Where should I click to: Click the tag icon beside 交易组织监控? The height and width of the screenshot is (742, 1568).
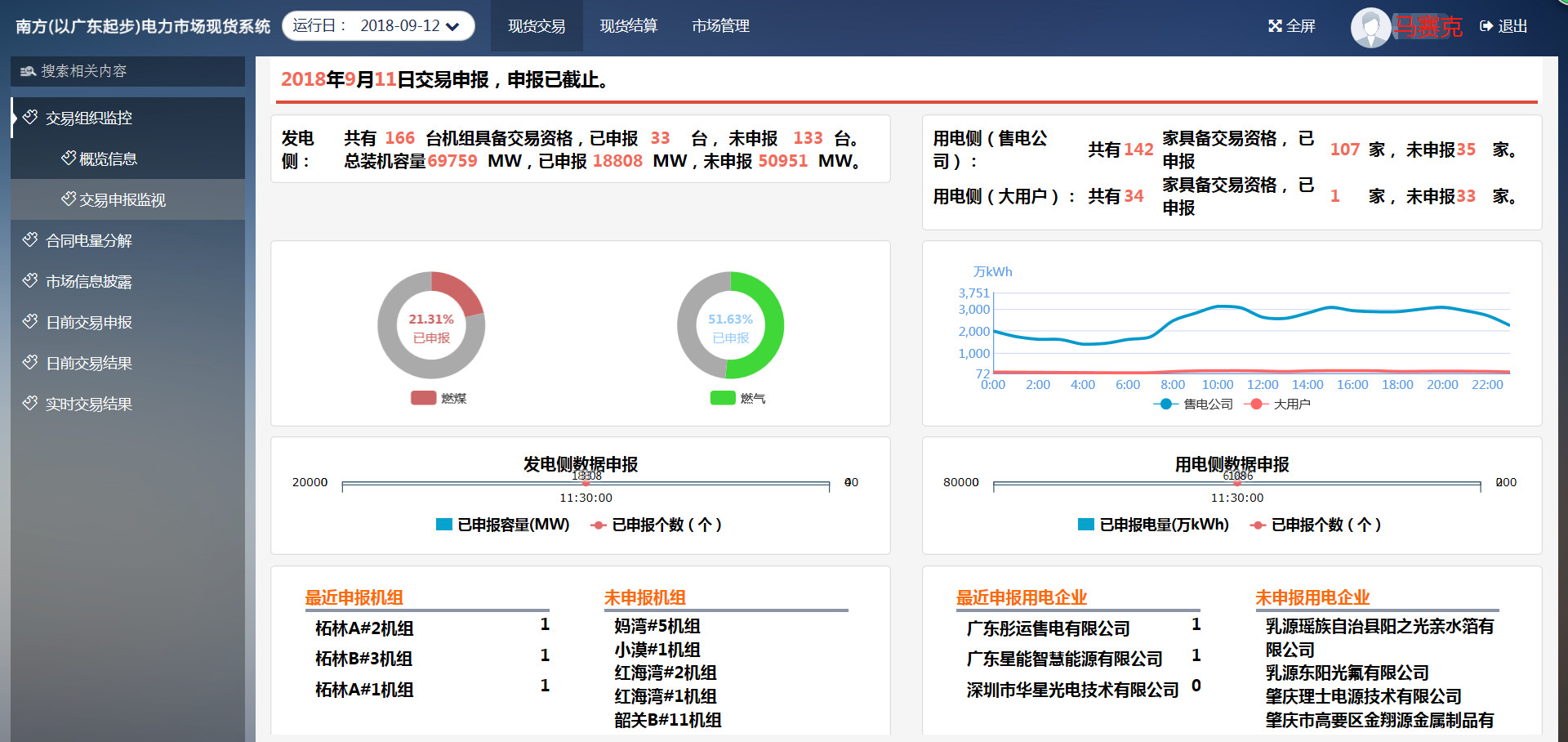[x=30, y=118]
